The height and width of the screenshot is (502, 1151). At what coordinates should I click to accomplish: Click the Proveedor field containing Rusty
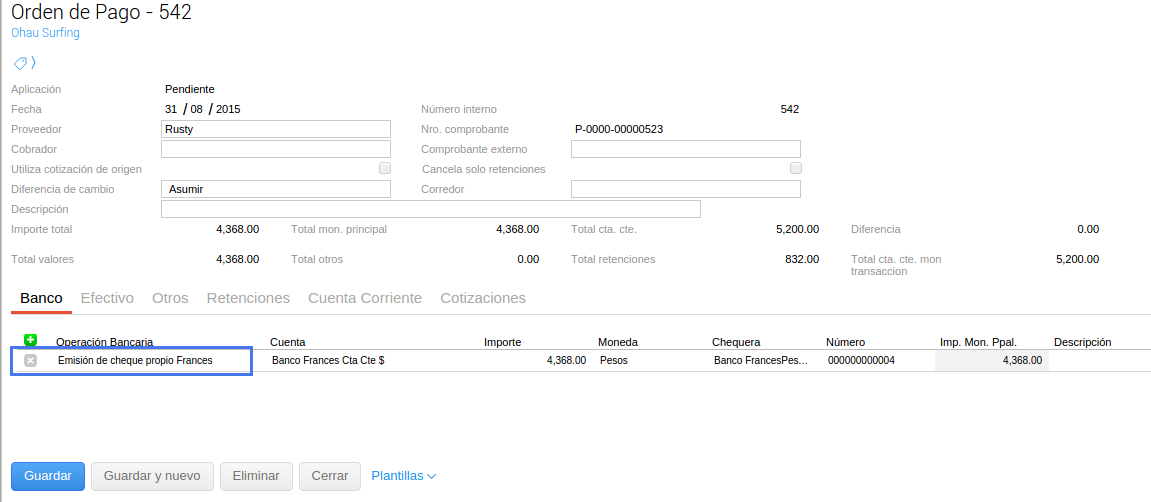tap(275, 129)
